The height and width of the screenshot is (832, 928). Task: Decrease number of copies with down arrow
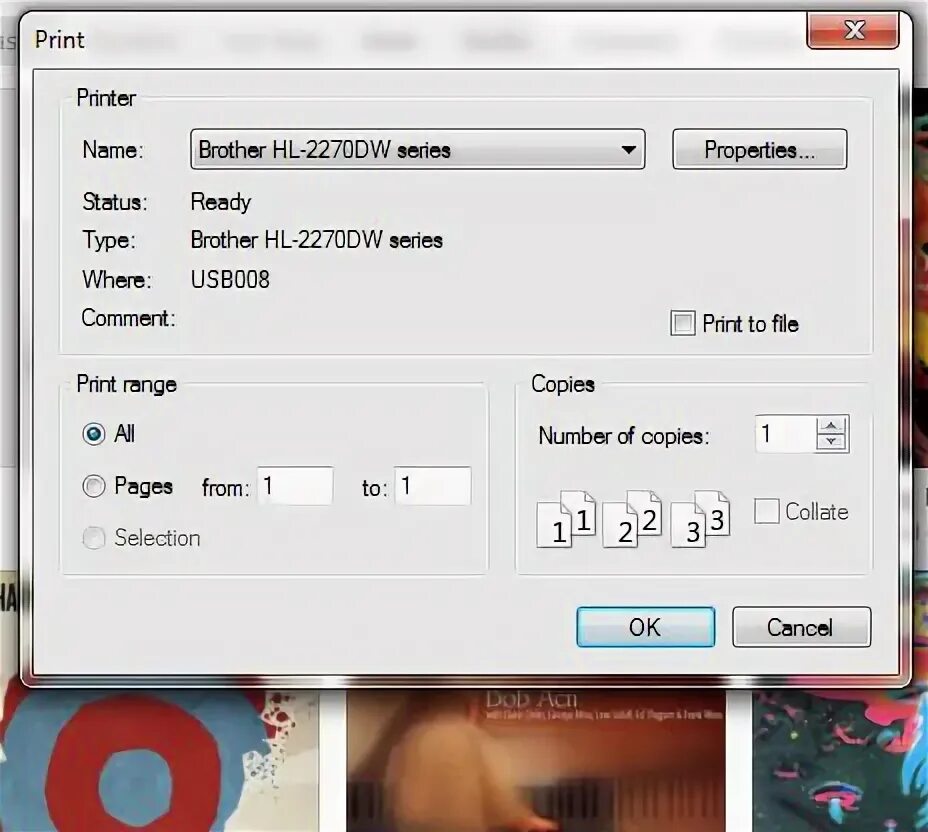[x=832, y=443]
